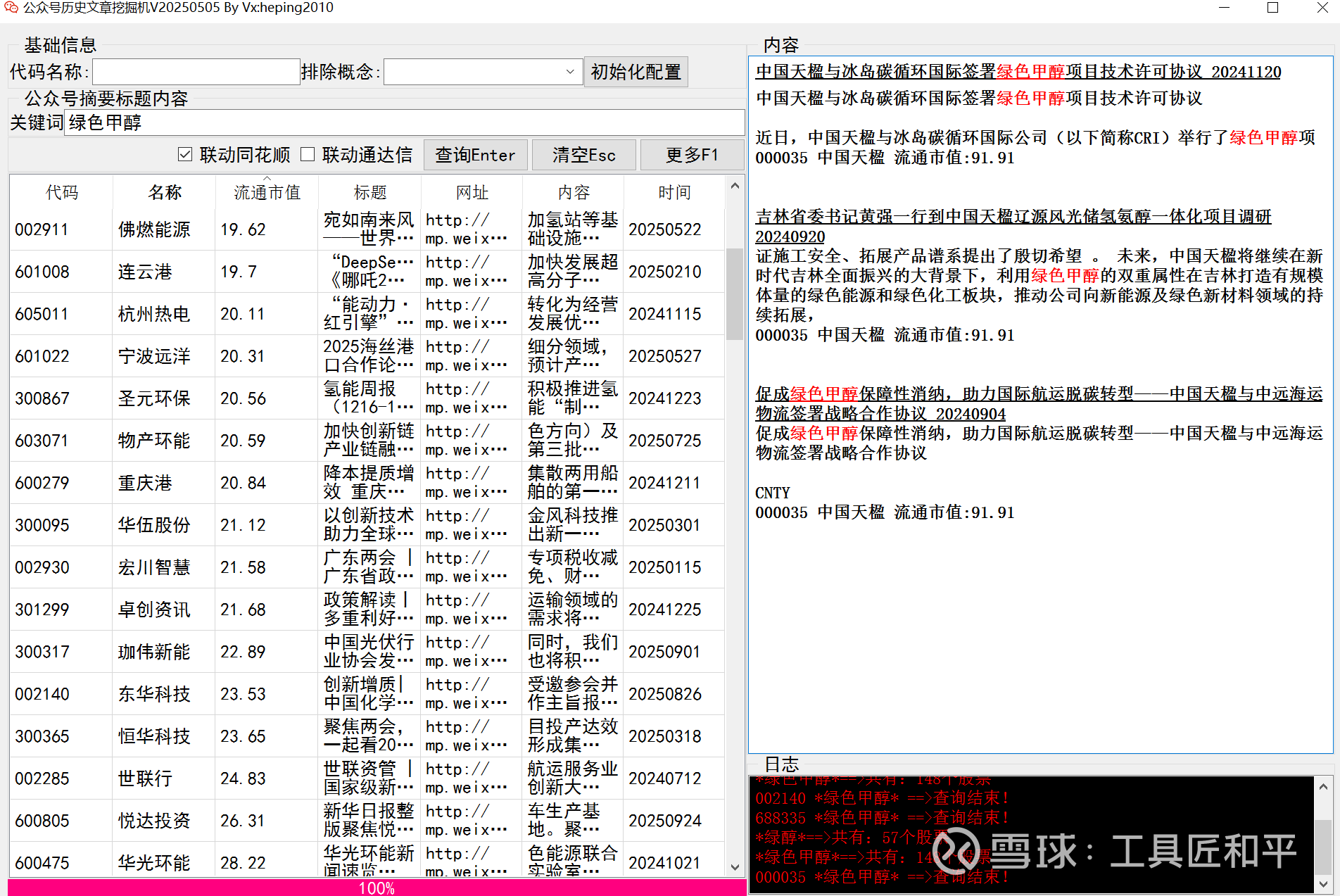This screenshot has width=1340, height=896.
Task: Click the 标题 column header
Action: [369, 192]
